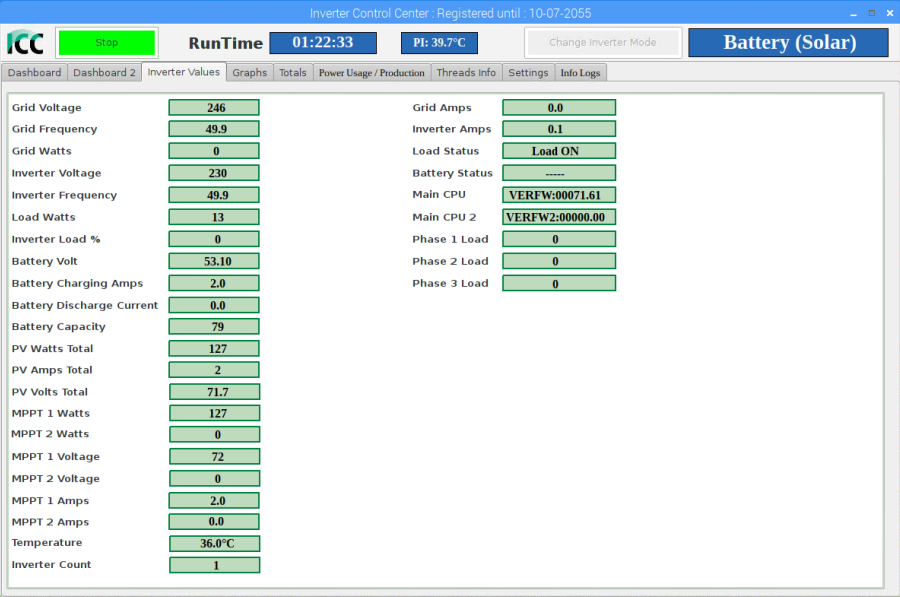Click the RunTime value display
This screenshot has height=597, width=900.
(x=322, y=43)
